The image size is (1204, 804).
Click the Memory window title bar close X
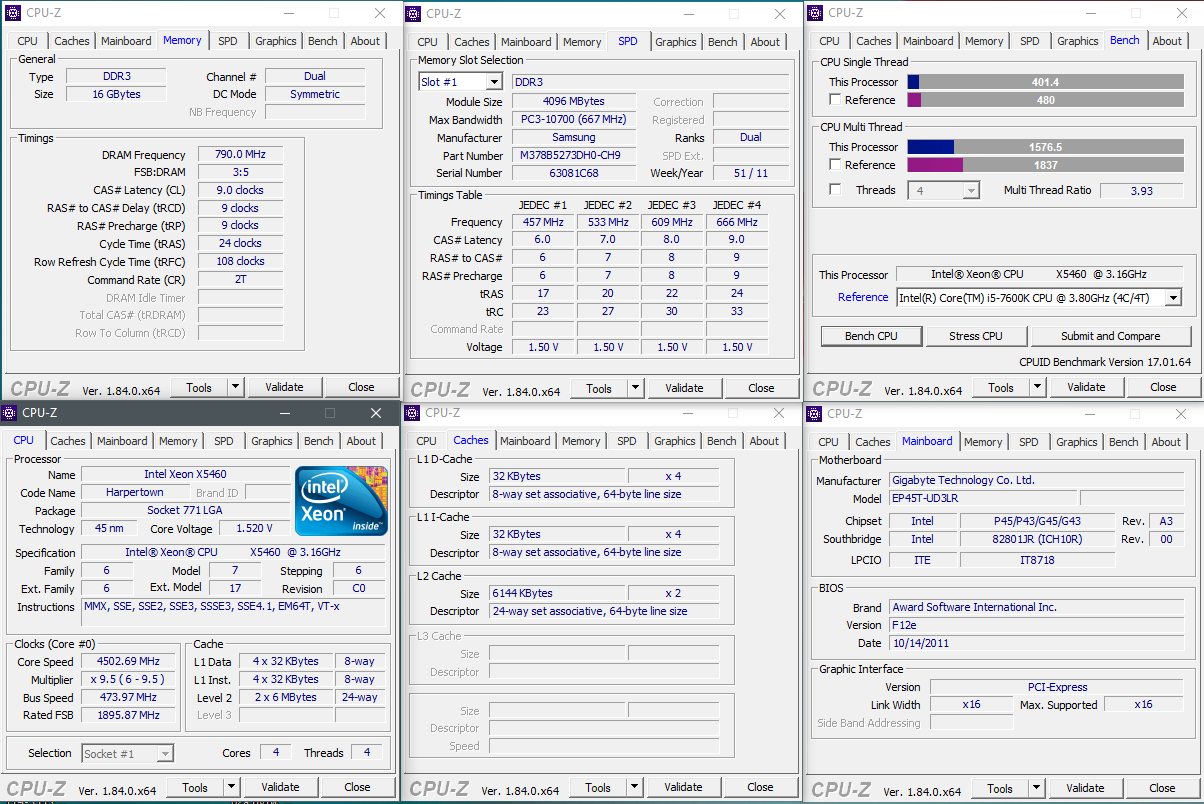(x=380, y=13)
